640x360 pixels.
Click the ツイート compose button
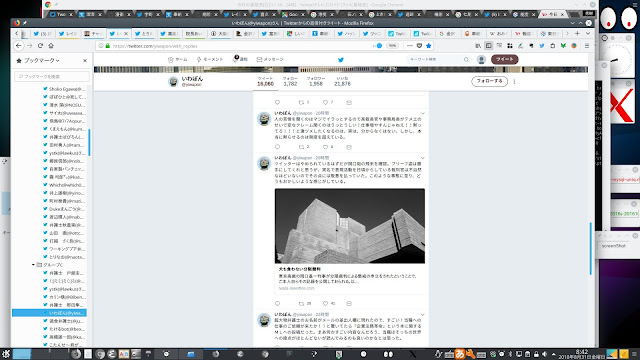tap(504, 60)
